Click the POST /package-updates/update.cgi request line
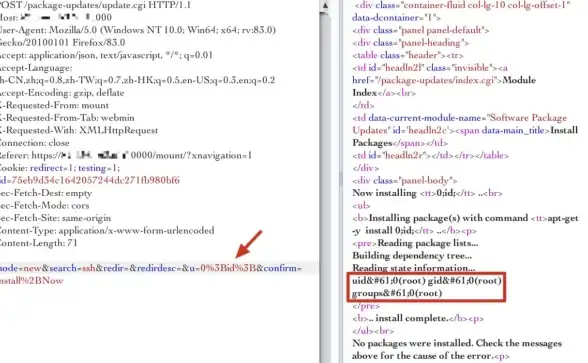 [95, 5]
